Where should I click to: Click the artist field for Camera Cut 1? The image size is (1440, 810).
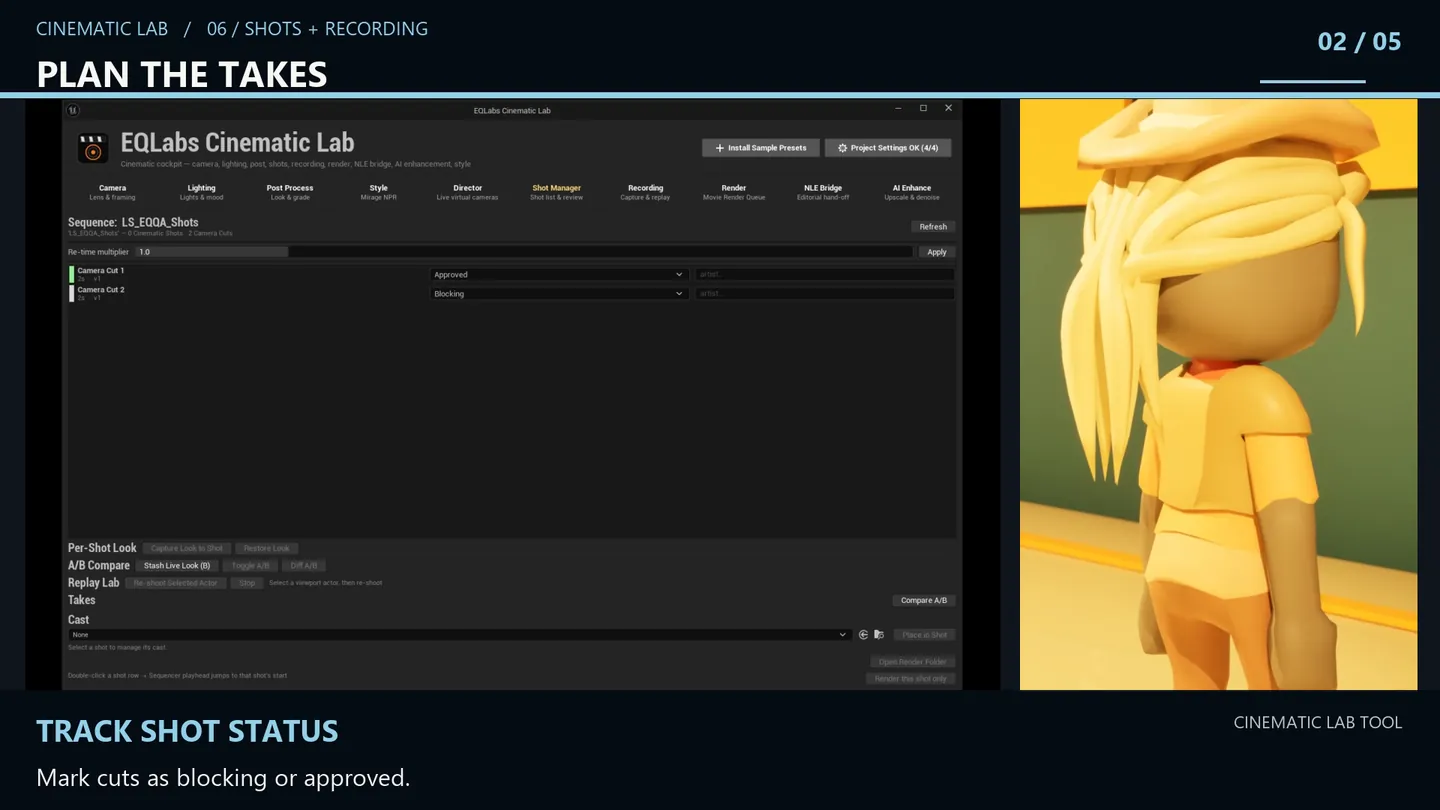(x=824, y=275)
